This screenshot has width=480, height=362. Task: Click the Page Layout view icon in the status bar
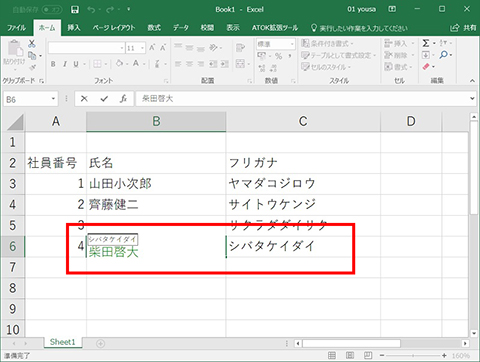350,355
